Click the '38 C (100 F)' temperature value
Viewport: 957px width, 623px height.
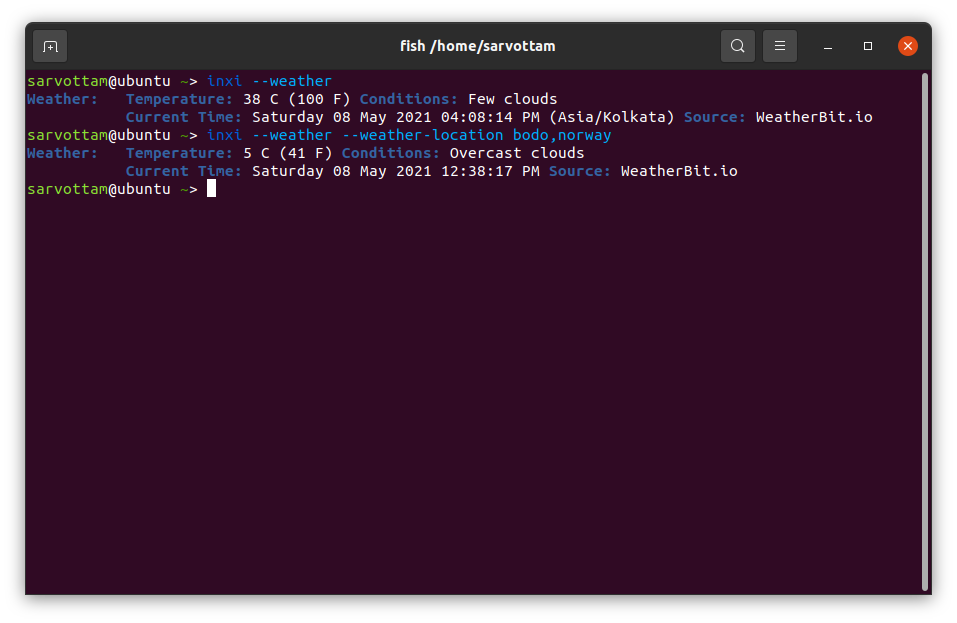pyautogui.click(x=296, y=99)
